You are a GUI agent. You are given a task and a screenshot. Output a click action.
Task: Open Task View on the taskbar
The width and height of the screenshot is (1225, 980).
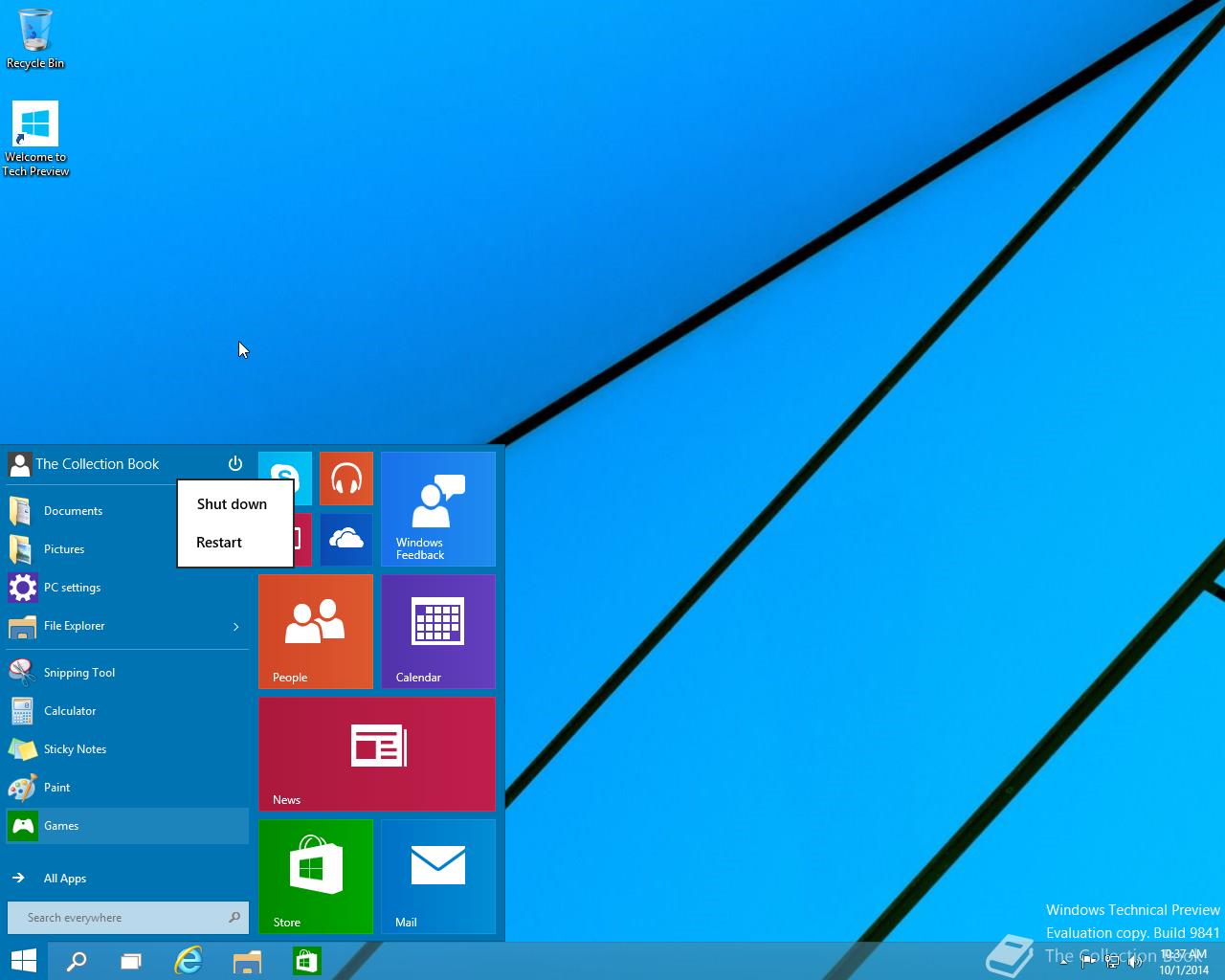point(131,961)
